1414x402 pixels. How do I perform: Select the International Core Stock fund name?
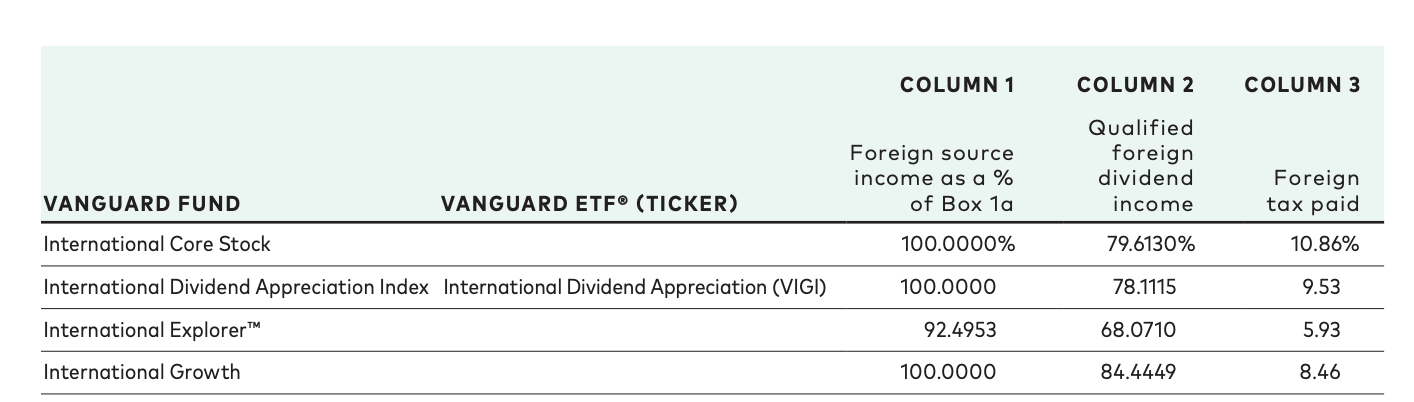click(x=157, y=244)
